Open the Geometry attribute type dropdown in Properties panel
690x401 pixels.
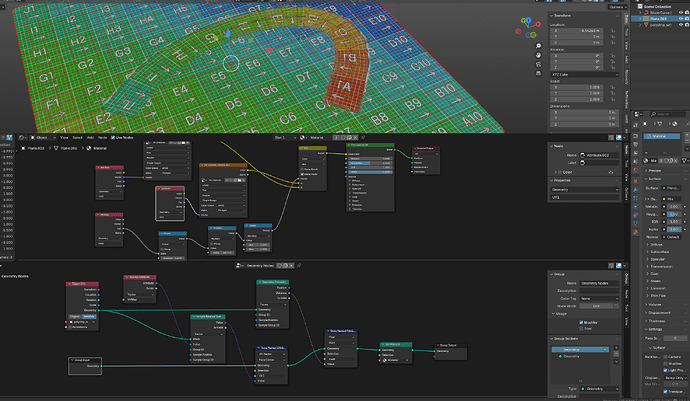[x=584, y=189]
